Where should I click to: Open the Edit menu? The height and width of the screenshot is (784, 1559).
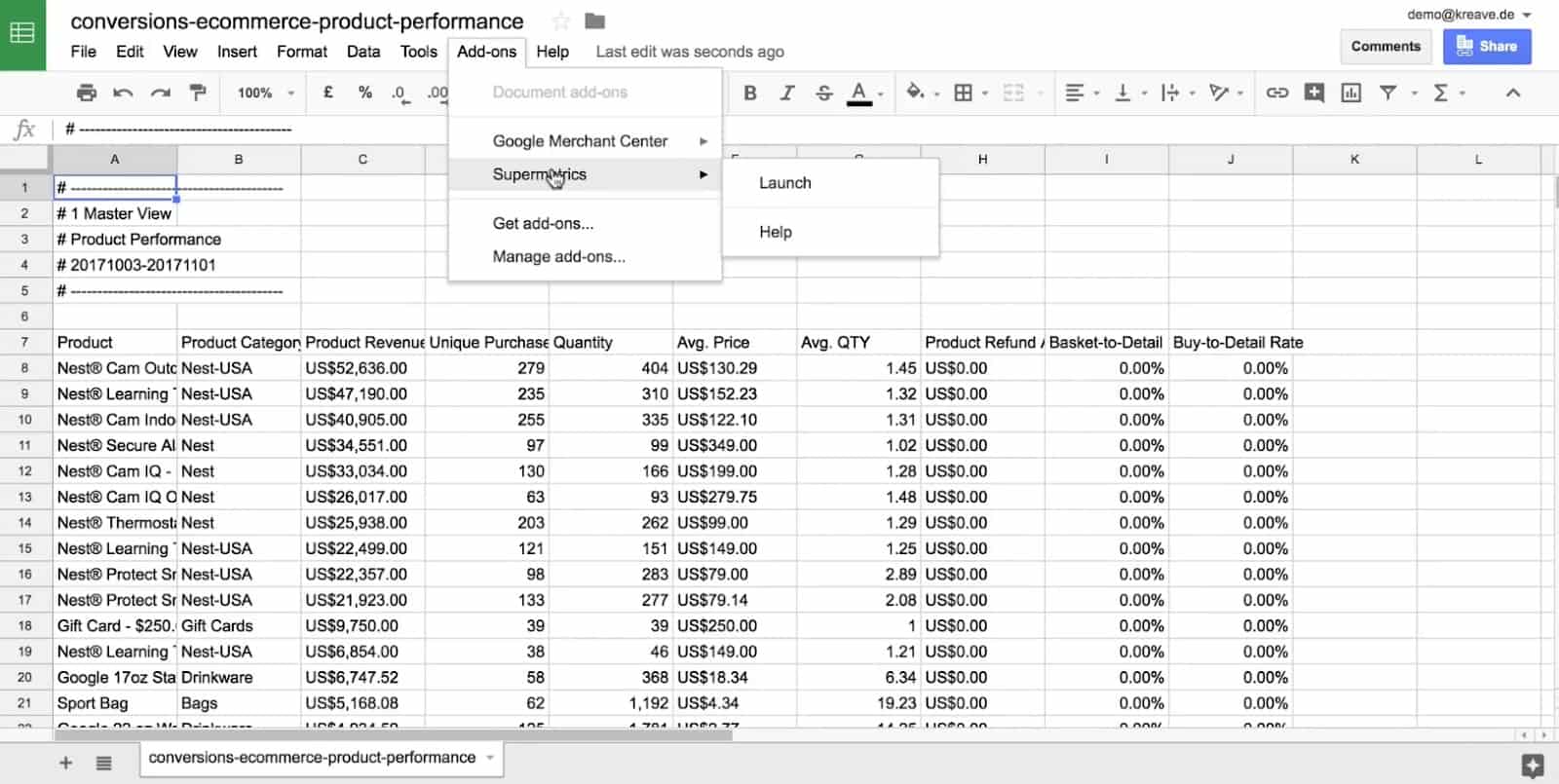tap(130, 52)
